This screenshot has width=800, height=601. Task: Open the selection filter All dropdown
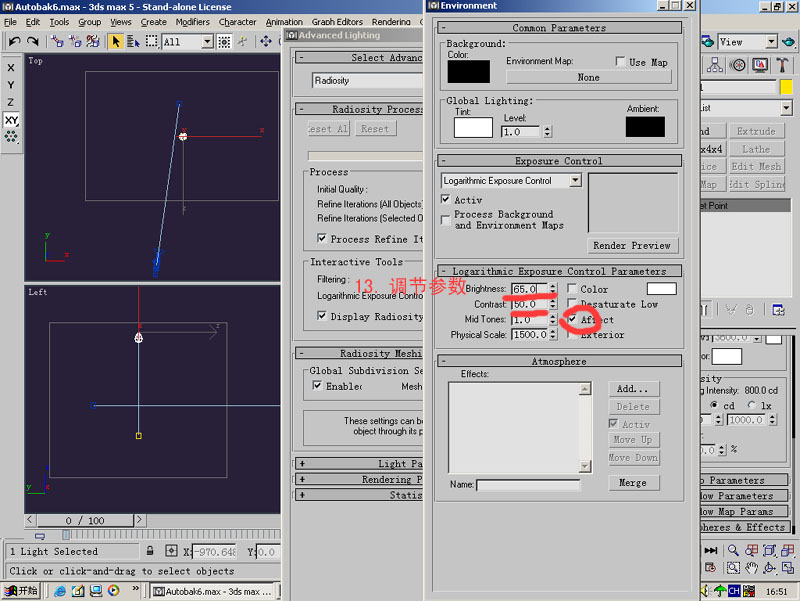tap(207, 42)
